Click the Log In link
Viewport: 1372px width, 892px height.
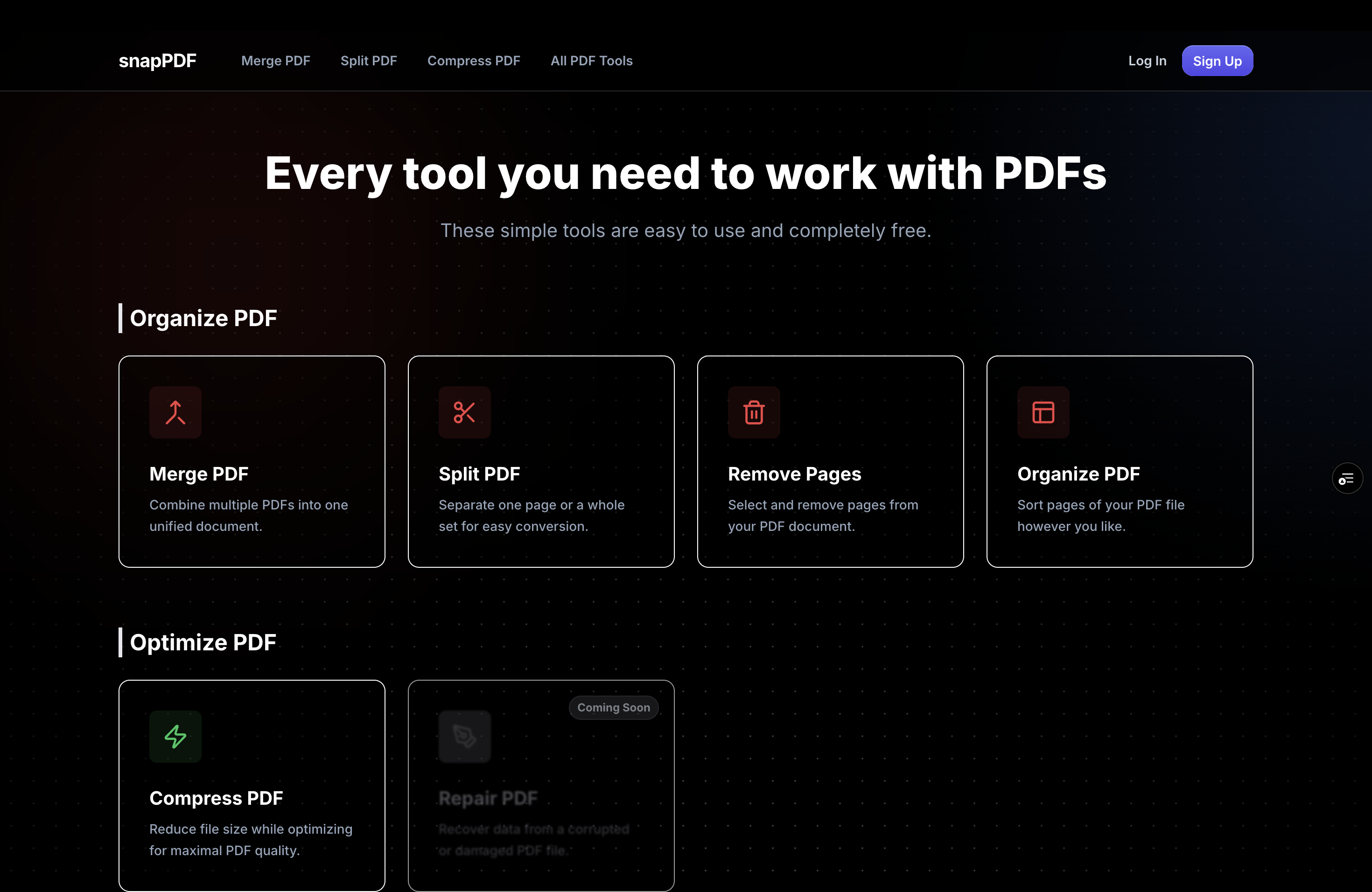pyautogui.click(x=1147, y=61)
